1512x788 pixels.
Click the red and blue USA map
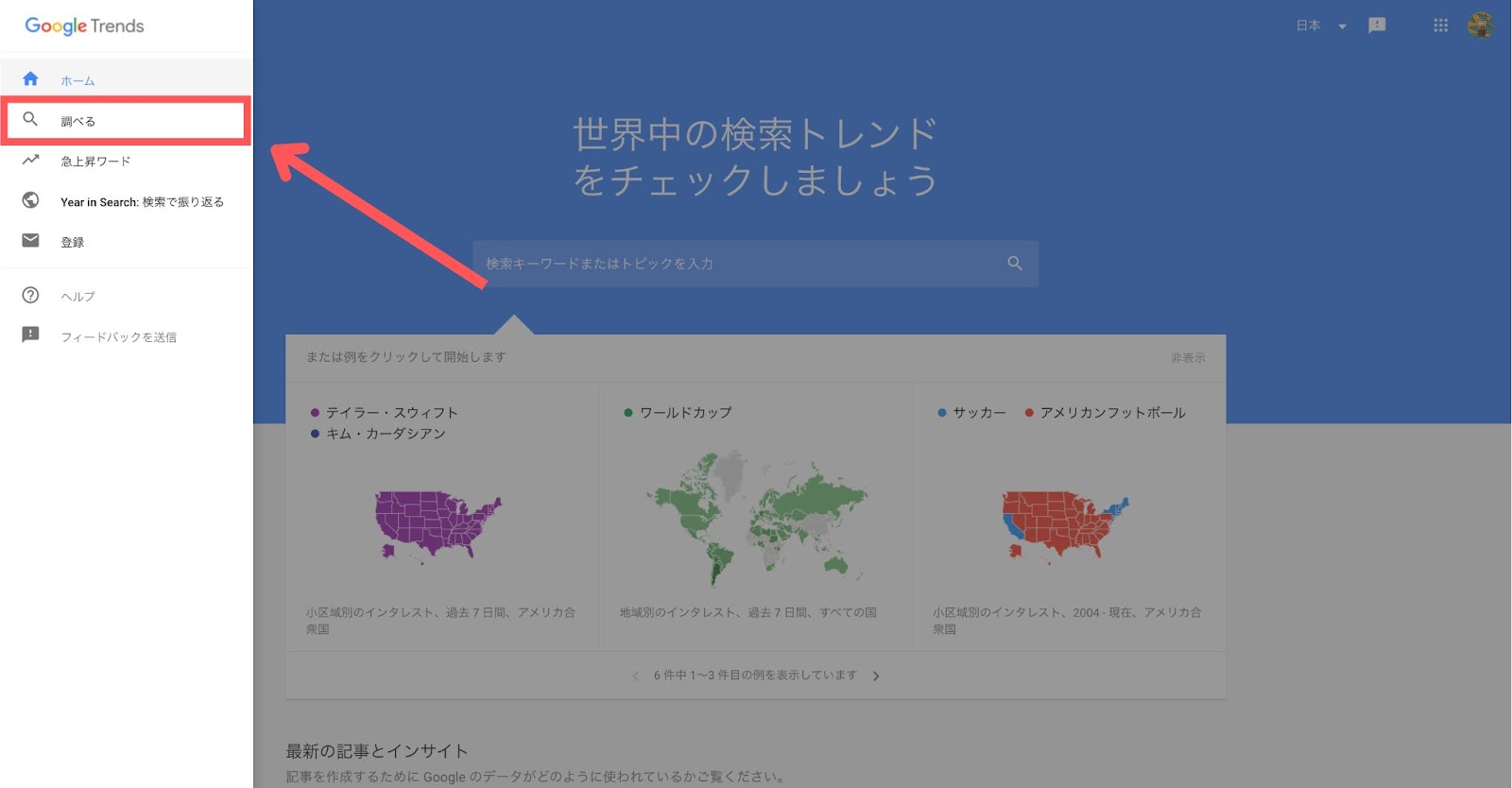point(1066,525)
